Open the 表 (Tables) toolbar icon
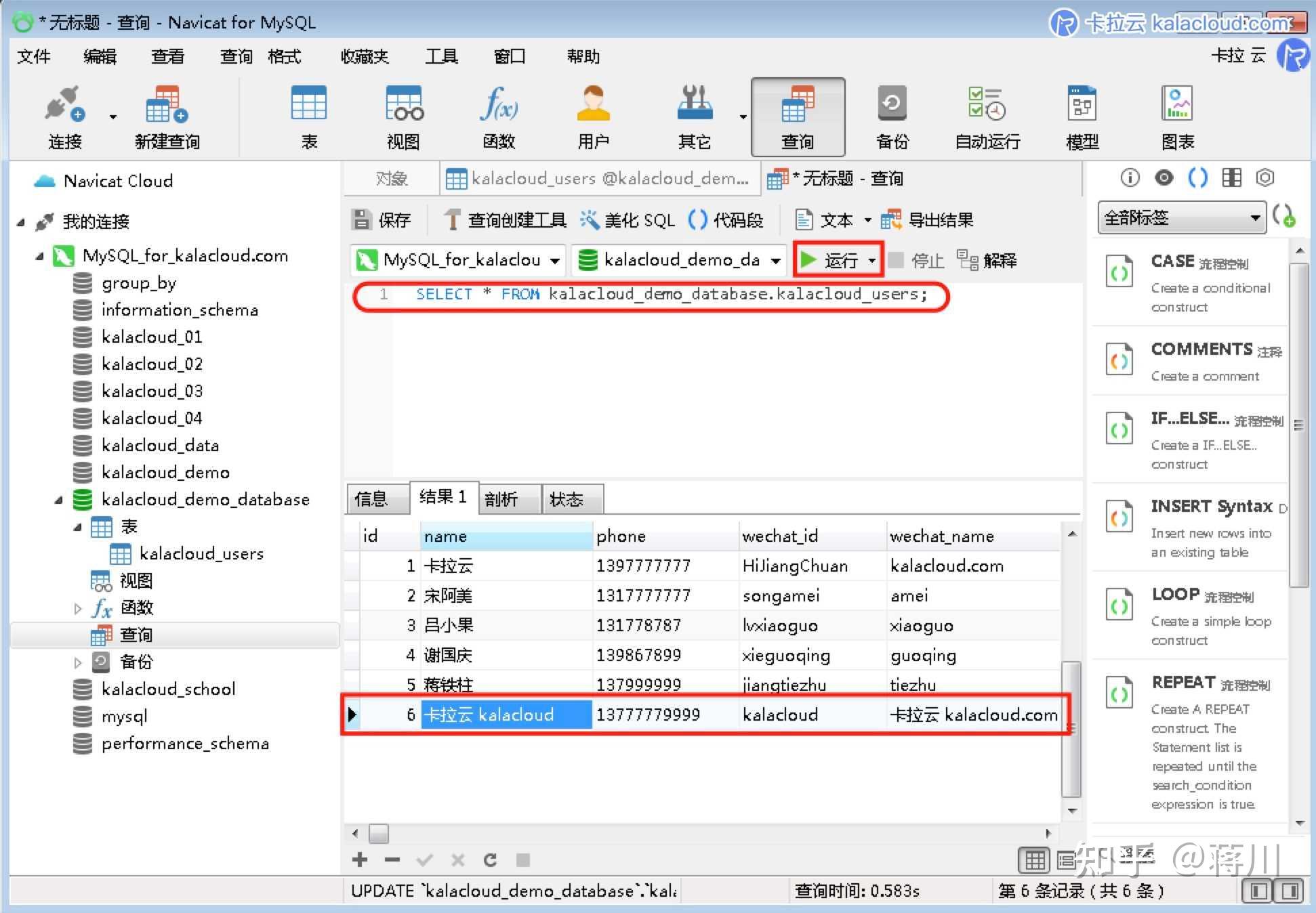Screen dimensions: 1316x913 (308, 115)
